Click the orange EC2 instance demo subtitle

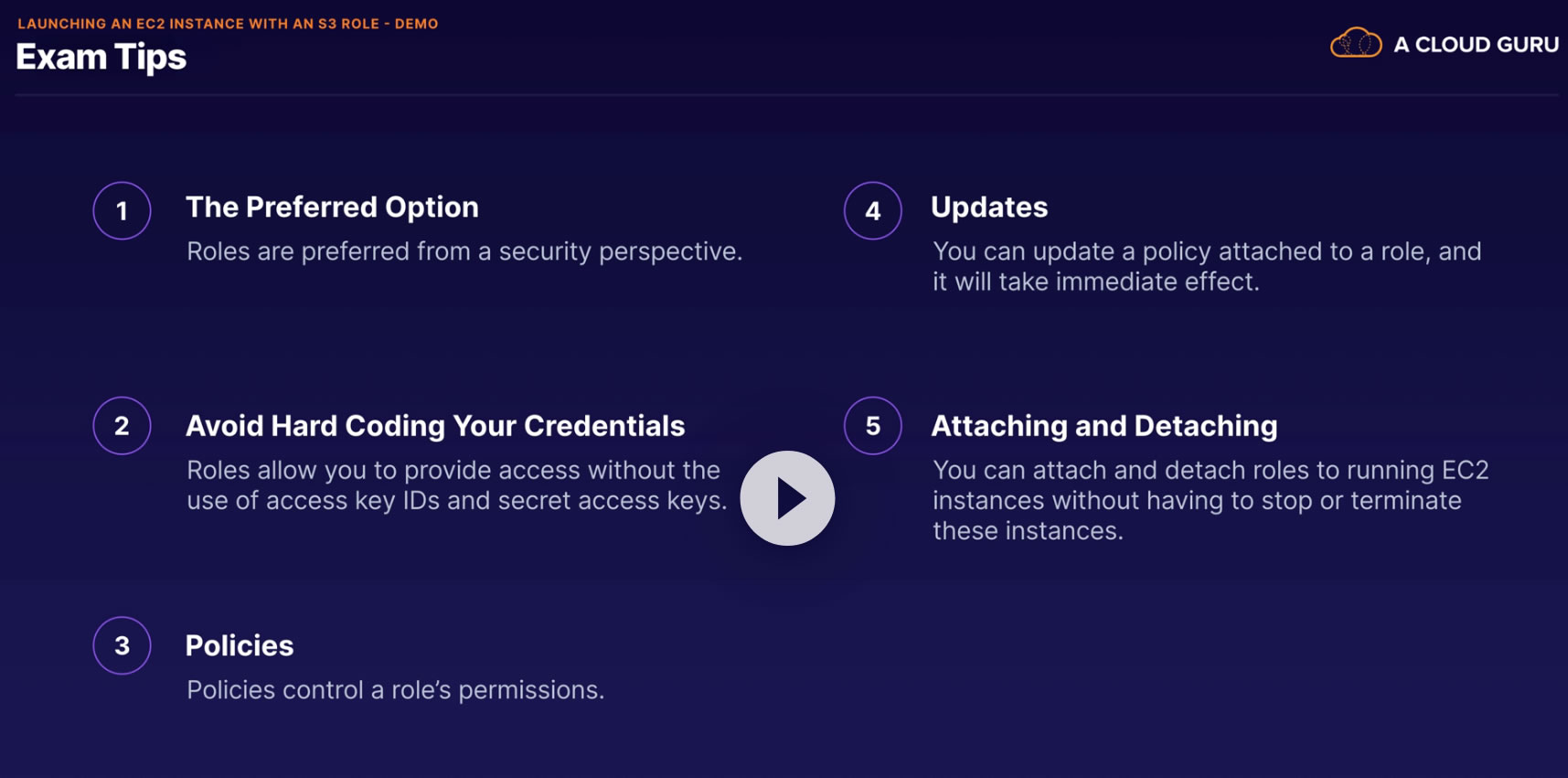(x=228, y=24)
